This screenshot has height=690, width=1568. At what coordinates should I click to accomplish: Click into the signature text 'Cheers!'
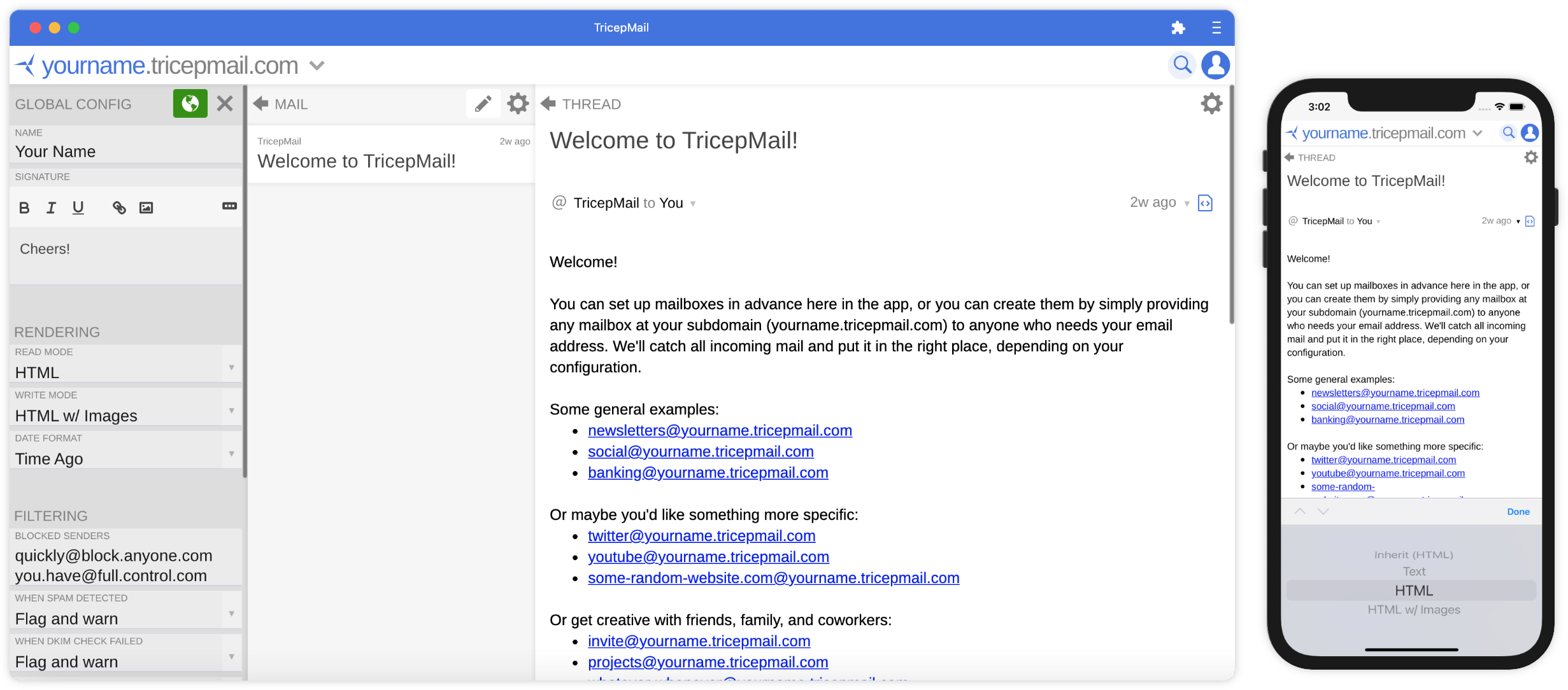coord(45,249)
